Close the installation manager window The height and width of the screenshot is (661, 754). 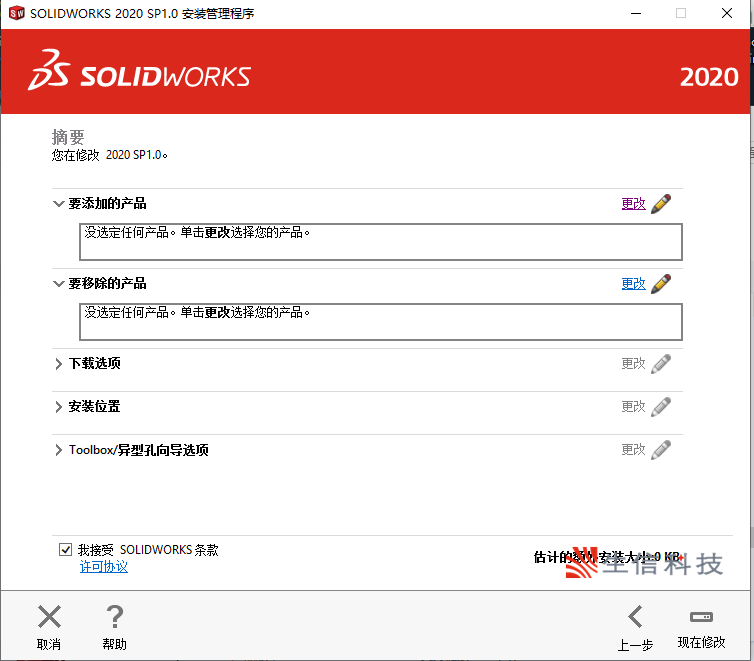pos(727,13)
